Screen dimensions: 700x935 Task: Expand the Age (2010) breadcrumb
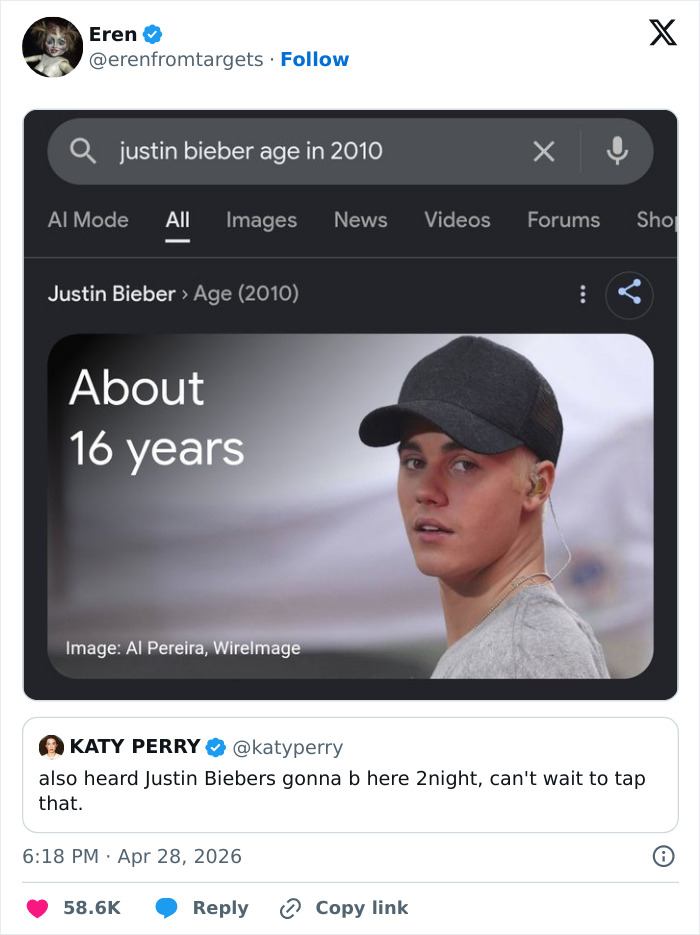[245, 294]
